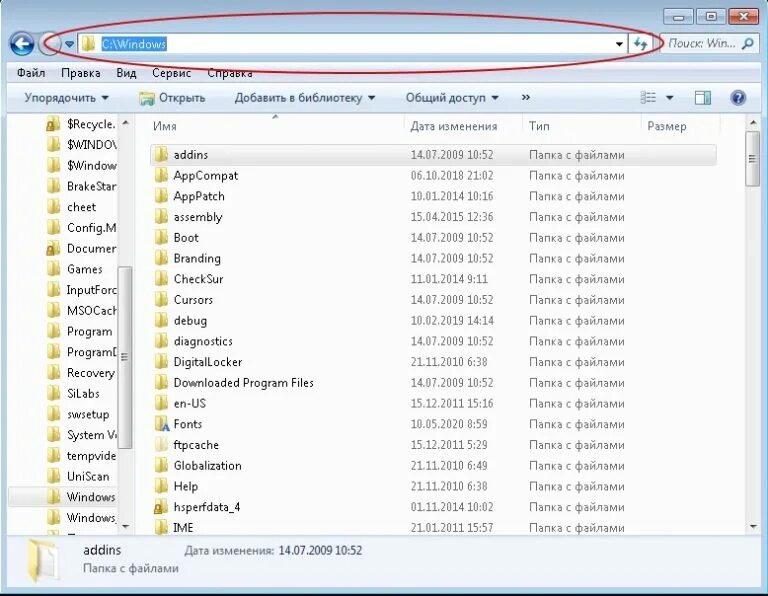Show more toolbar commands chevron
The image size is (768, 596).
coord(526,97)
